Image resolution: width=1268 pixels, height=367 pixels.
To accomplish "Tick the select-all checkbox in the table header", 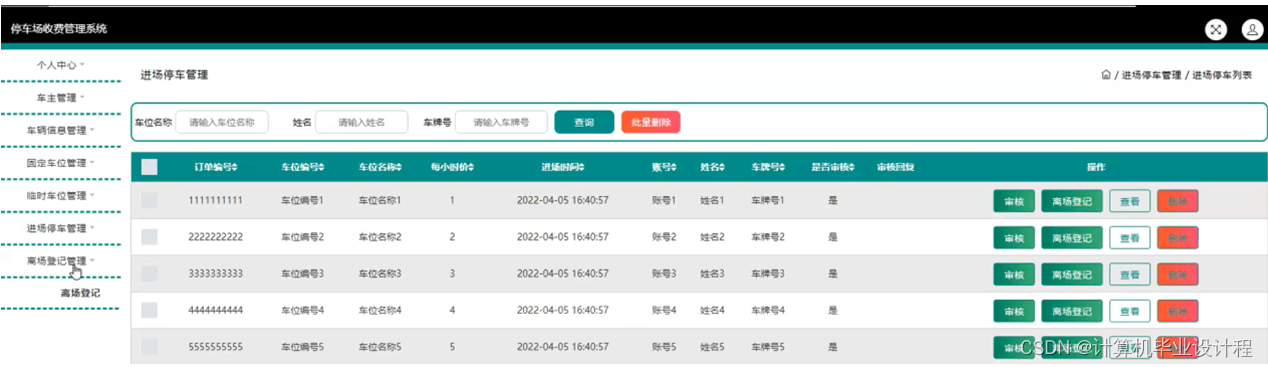I will [149, 167].
